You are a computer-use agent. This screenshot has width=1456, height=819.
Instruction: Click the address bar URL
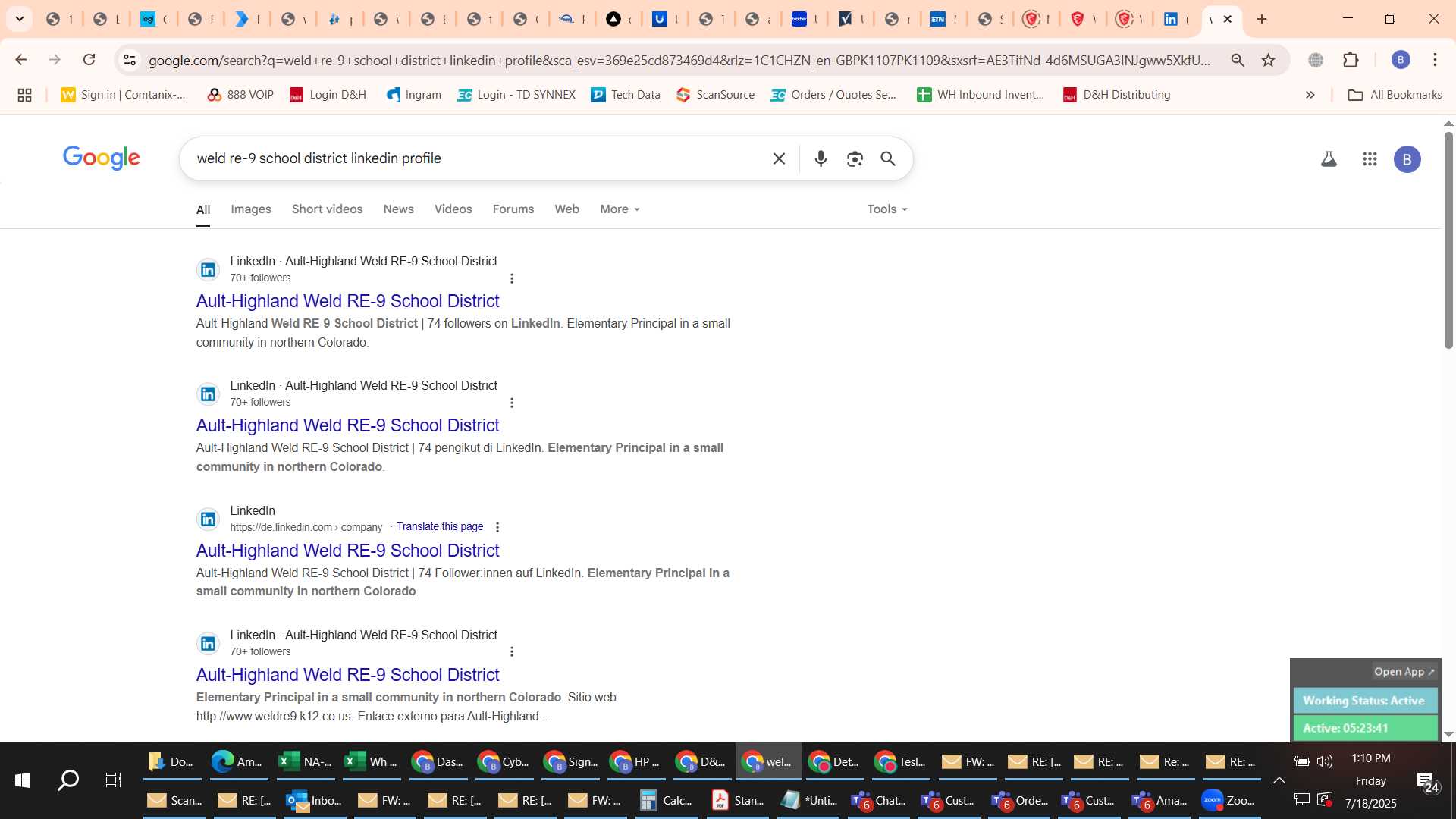679,60
